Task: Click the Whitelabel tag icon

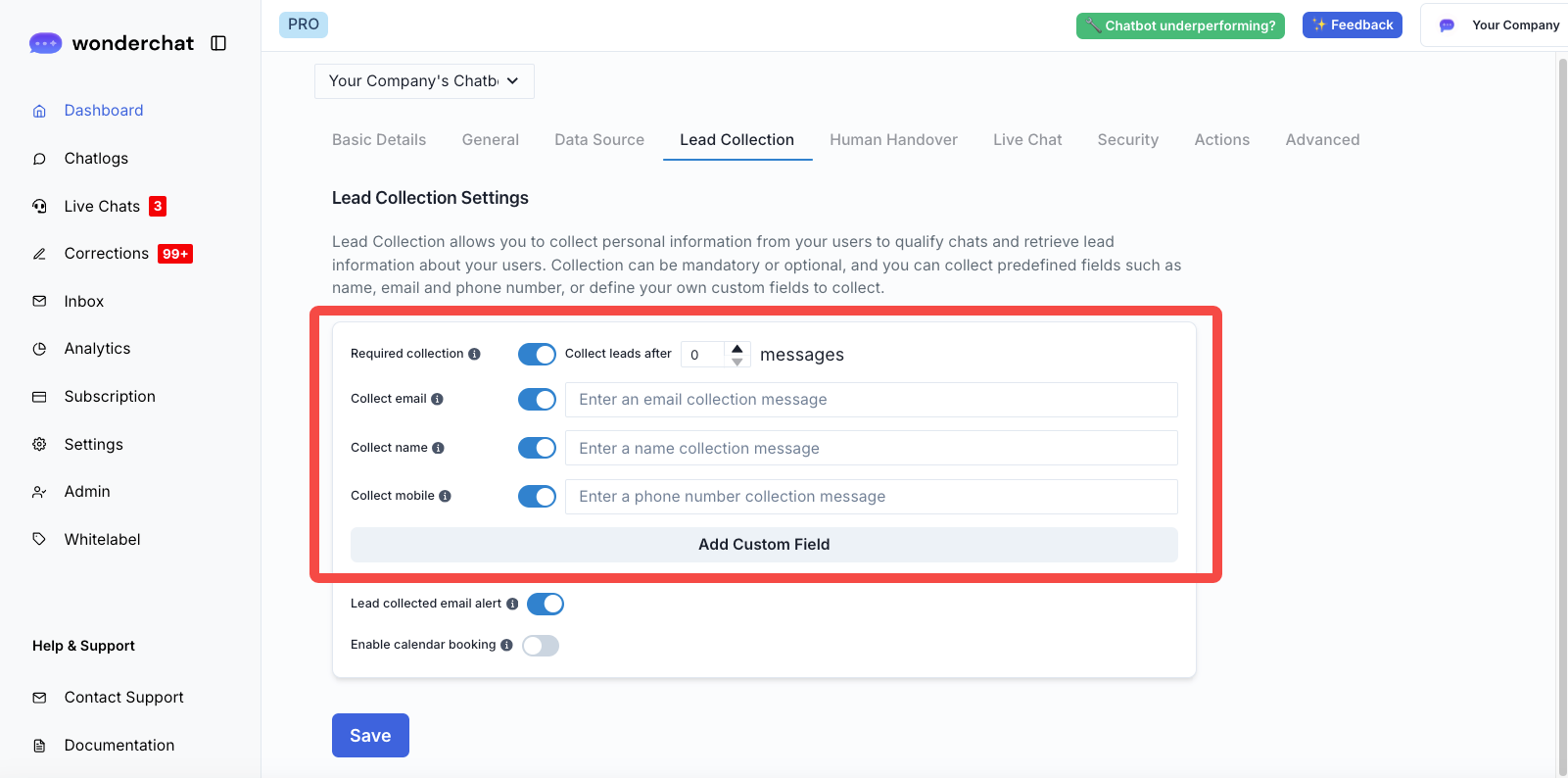Action: coord(39,539)
